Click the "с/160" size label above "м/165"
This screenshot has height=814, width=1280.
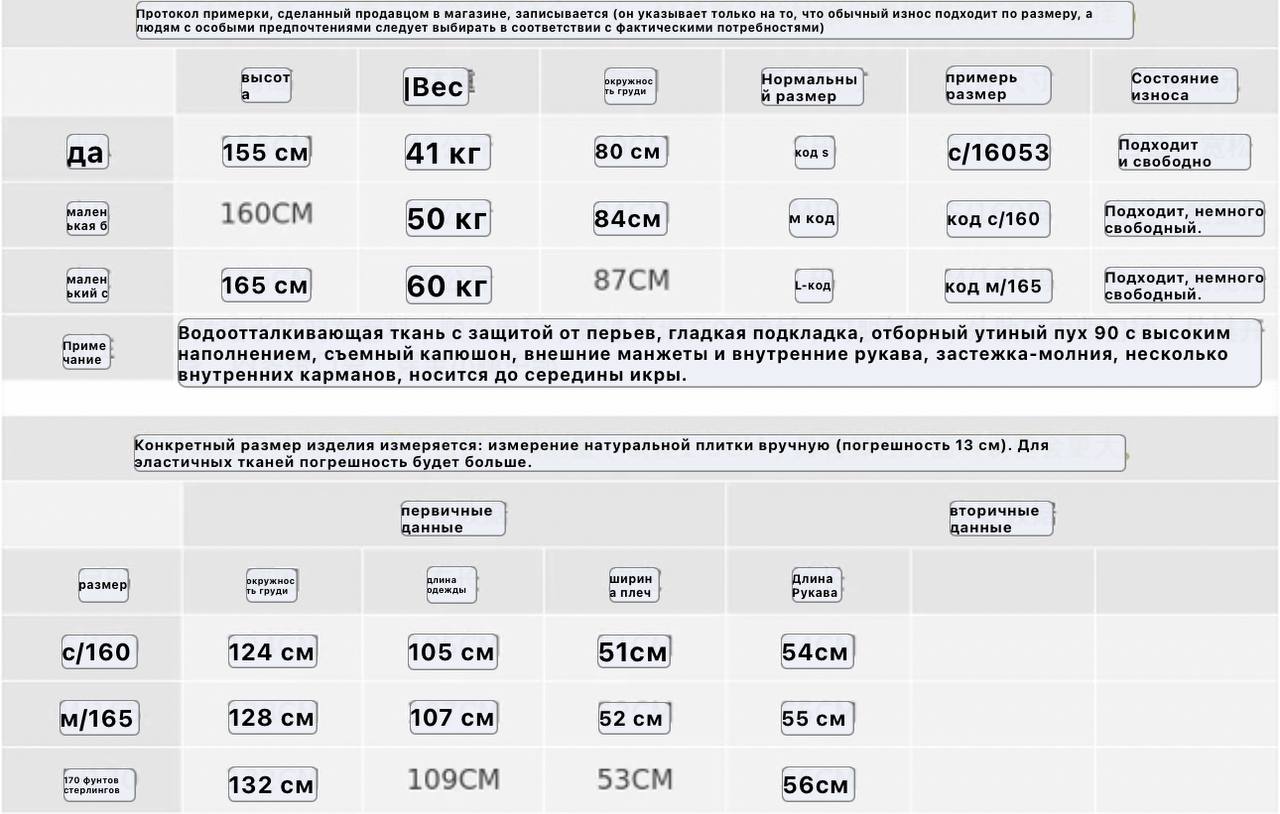tap(99, 652)
